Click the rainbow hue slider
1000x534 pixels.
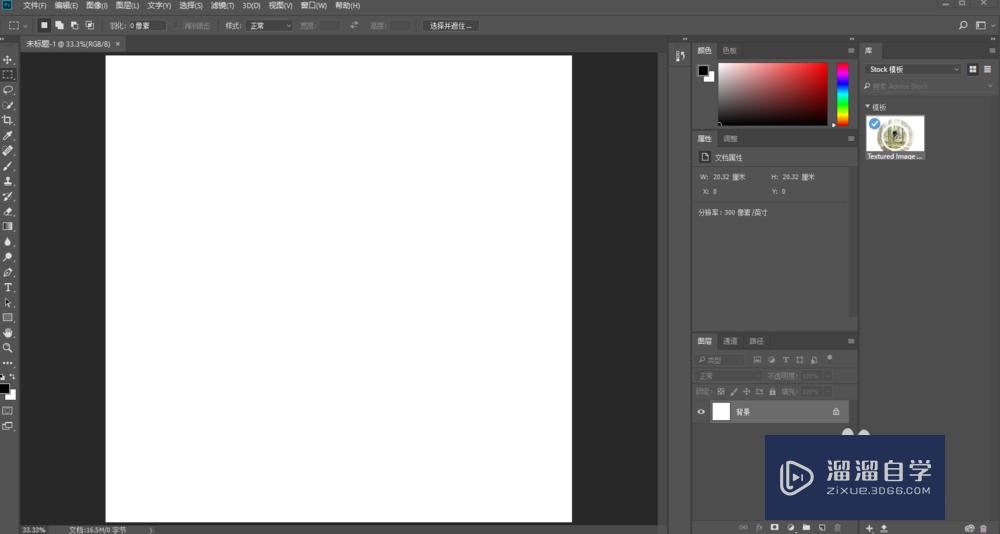coord(842,94)
